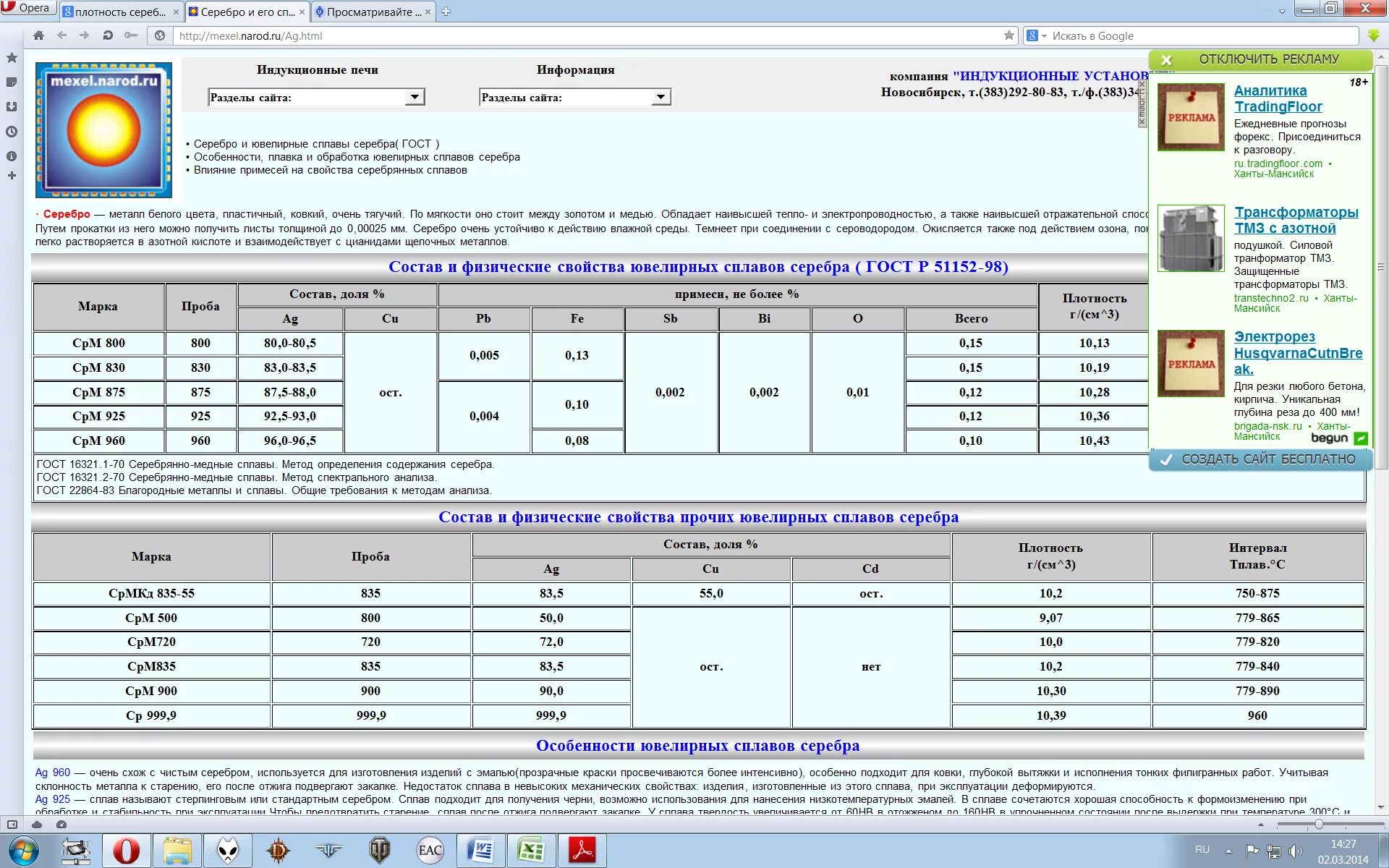The height and width of the screenshot is (868, 1389).
Task: Adjust the page zoom slider
Action: 1318,825
